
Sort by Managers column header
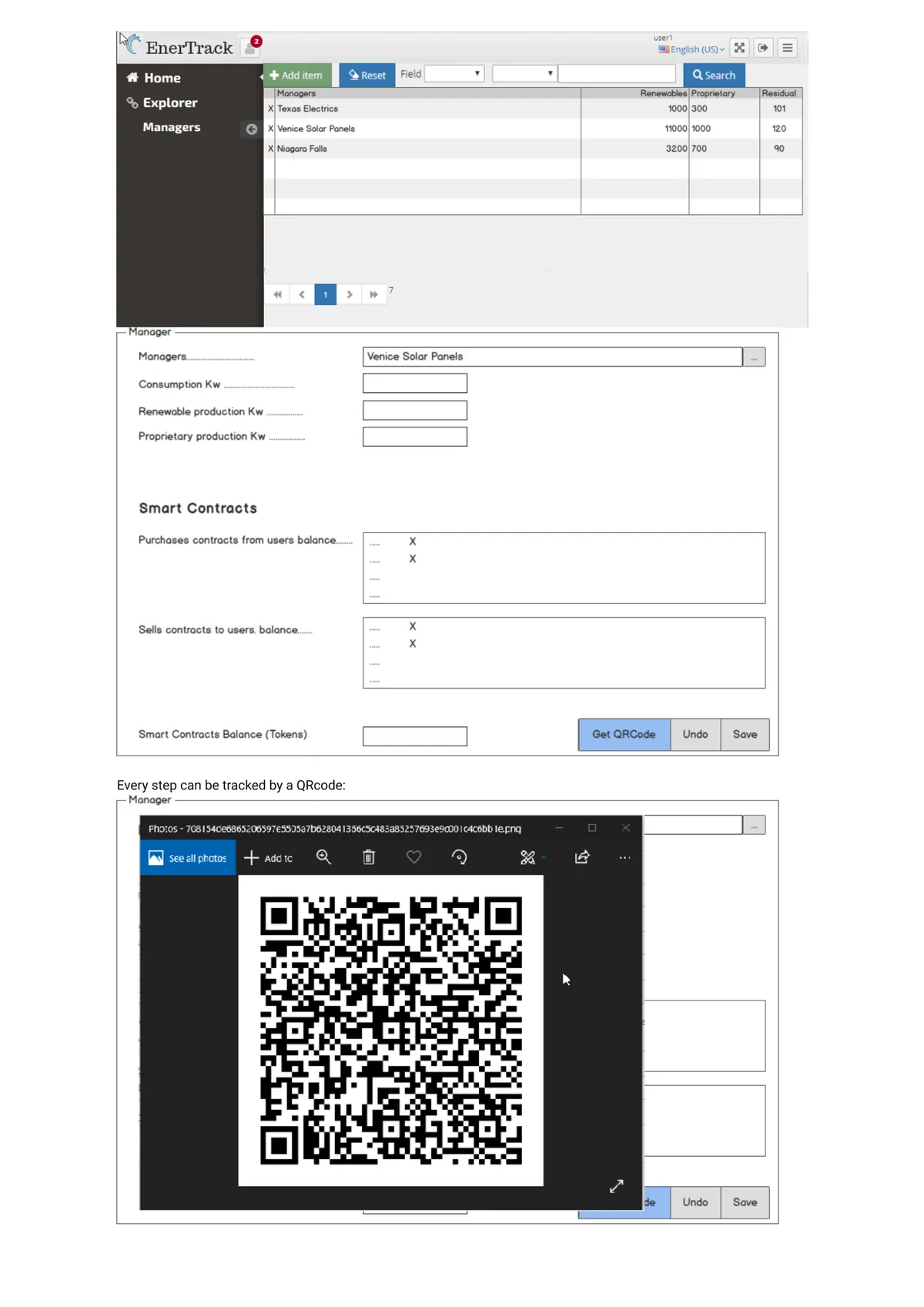pyautogui.click(x=296, y=93)
